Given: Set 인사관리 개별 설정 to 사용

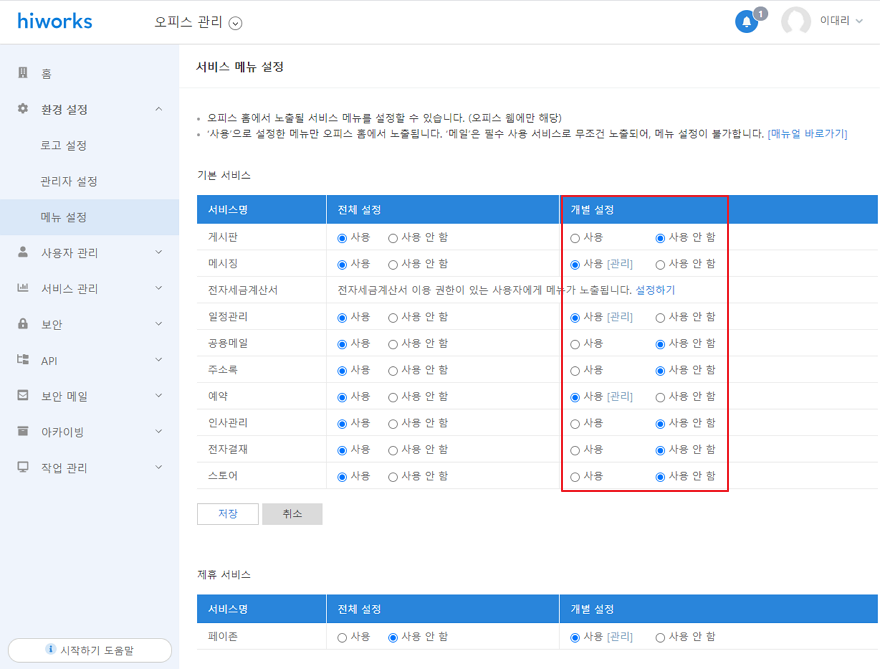Looking at the screenshot, I should pos(575,424).
